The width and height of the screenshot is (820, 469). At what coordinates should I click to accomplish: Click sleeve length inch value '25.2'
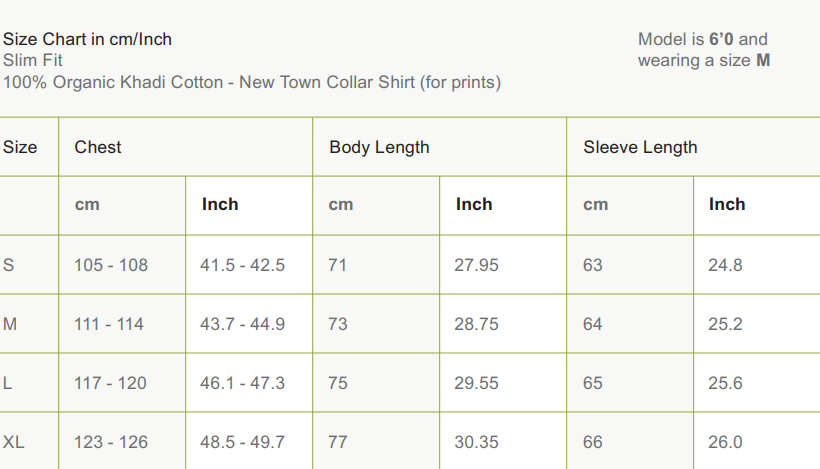click(x=725, y=324)
